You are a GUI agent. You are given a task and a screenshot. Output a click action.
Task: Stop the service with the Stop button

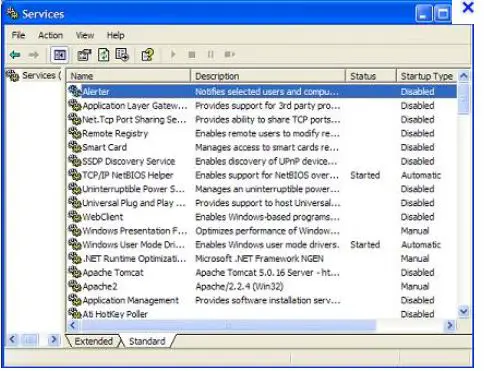tap(192, 54)
